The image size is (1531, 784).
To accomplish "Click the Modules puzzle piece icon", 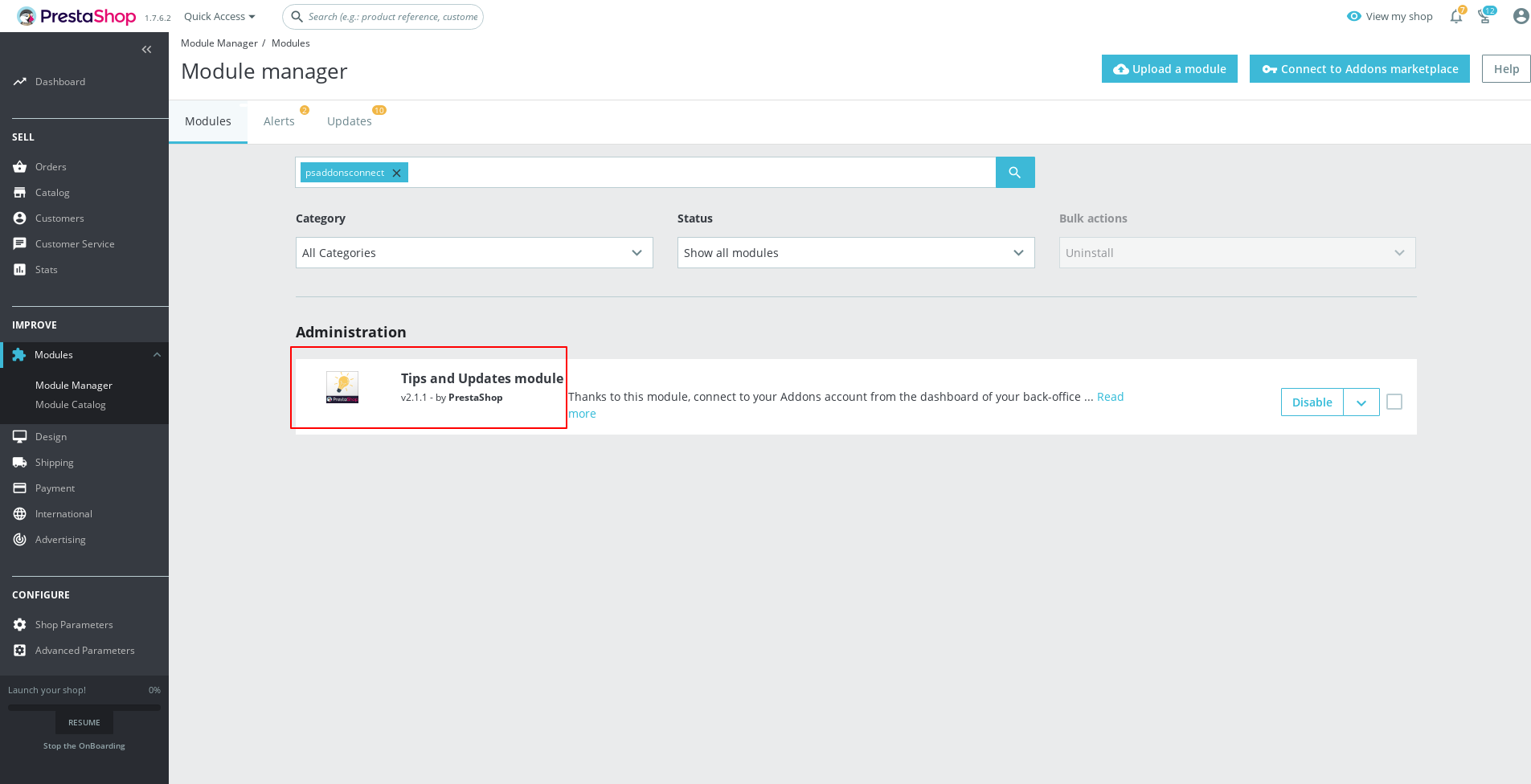I will click(x=19, y=355).
